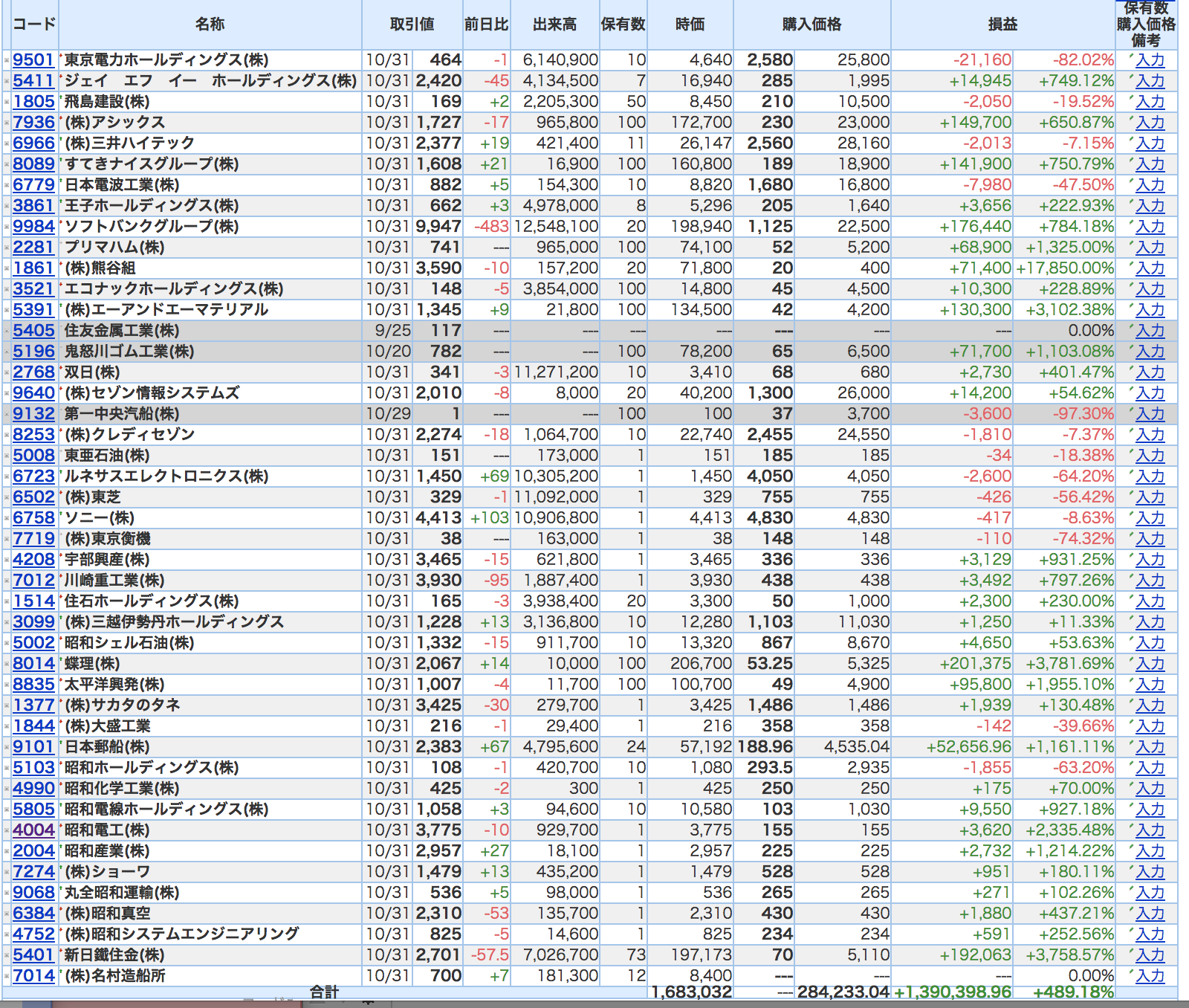The height and width of the screenshot is (1008, 1189).
Task: Open stock code 7936 アシックス link
Action: pos(33,123)
